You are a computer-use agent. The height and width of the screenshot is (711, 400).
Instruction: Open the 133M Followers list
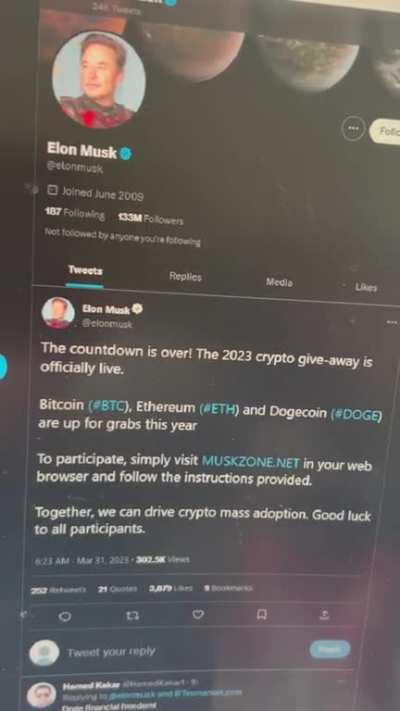tap(151, 219)
